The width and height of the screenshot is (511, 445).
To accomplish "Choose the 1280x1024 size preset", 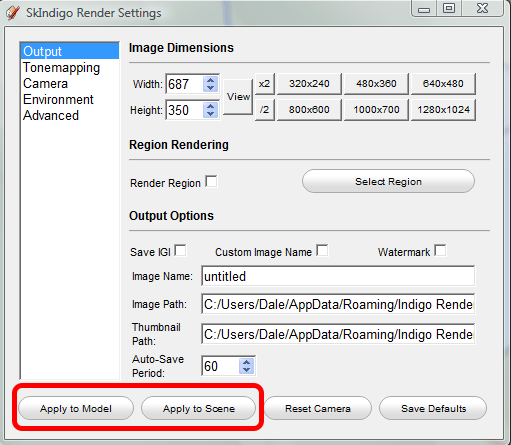I will pos(443,110).
